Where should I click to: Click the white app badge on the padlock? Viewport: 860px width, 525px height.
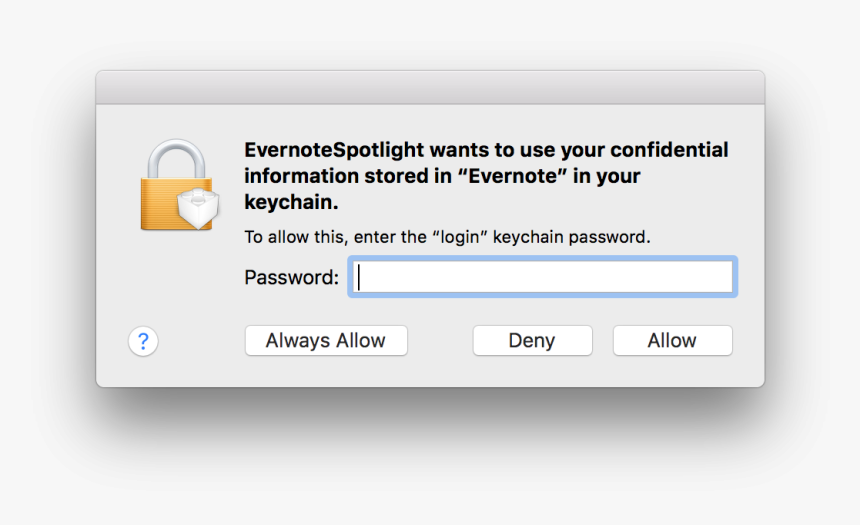[x=195, y=208]
